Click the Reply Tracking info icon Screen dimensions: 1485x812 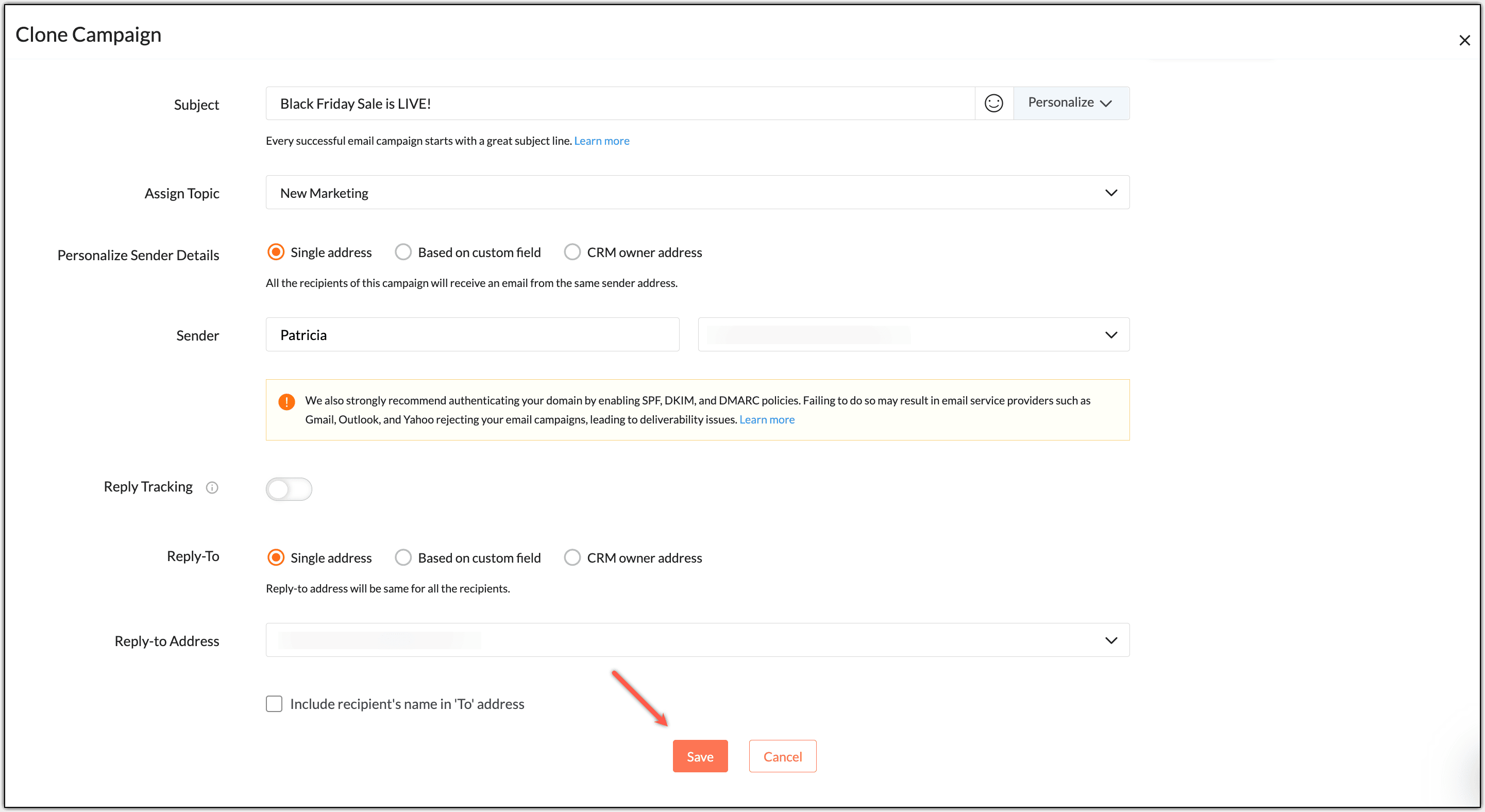coord(212,487)
